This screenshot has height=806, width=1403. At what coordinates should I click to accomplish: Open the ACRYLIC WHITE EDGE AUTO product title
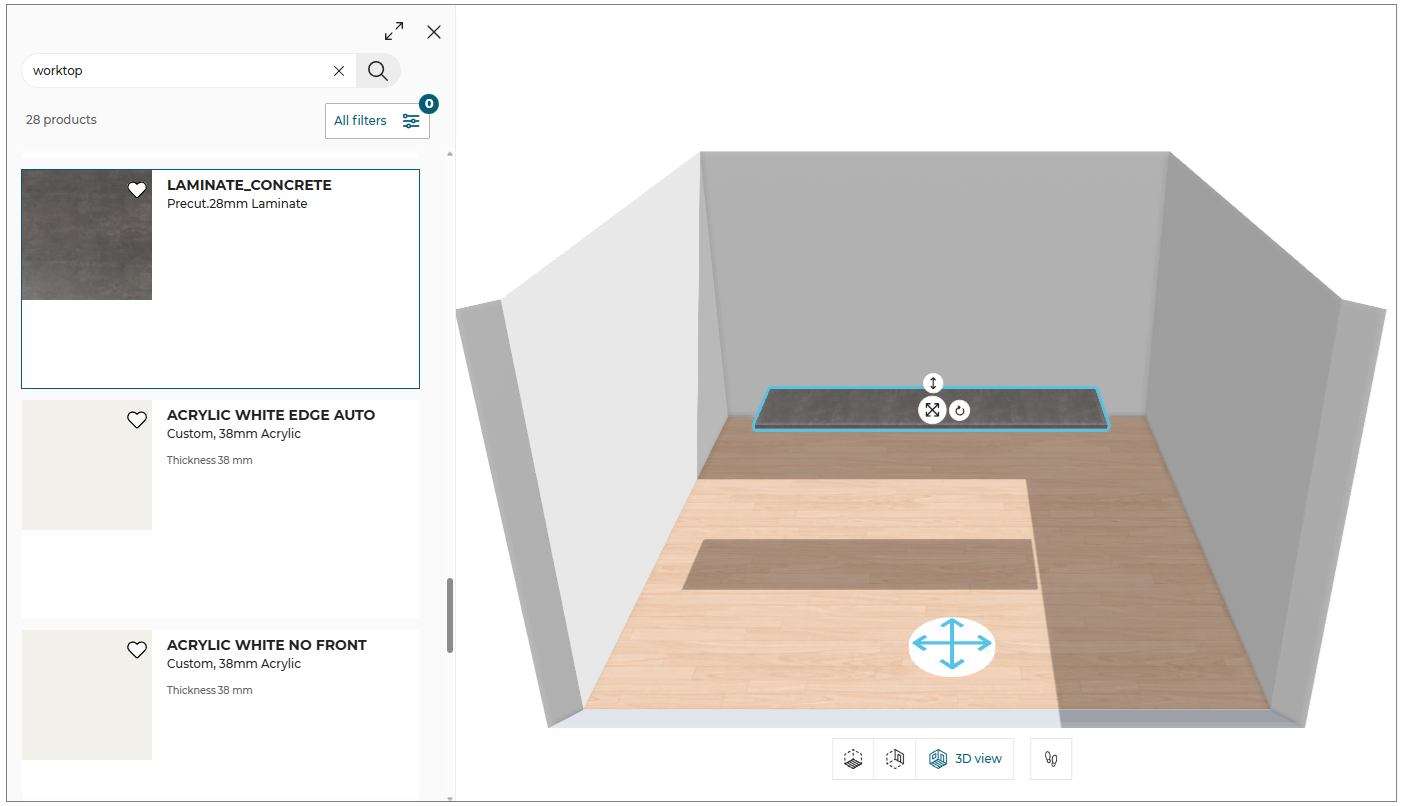[271, 415]
